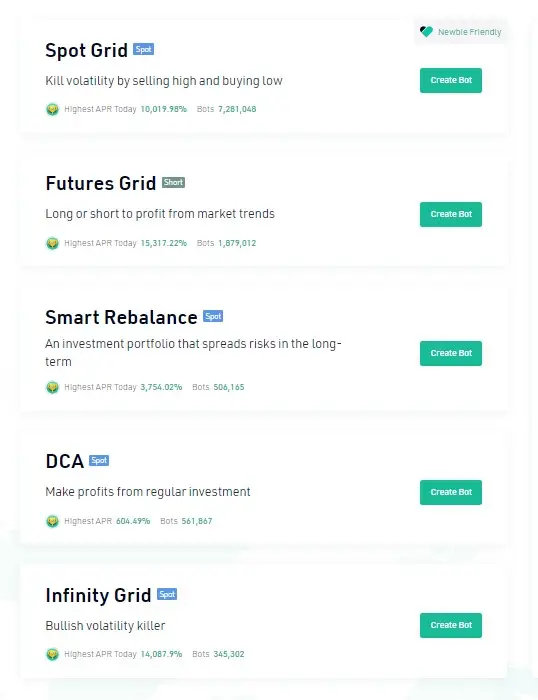Screen dimensions: 538x700
Task: Click Spot badge next to Infinity Grid
Action: 167,594
